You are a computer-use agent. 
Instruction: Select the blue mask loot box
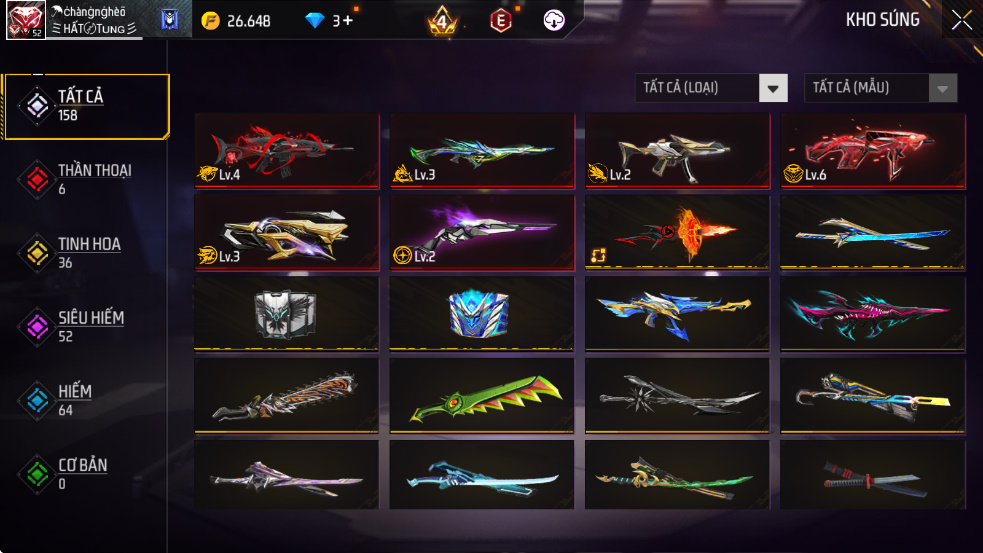[x=482, y=314]
